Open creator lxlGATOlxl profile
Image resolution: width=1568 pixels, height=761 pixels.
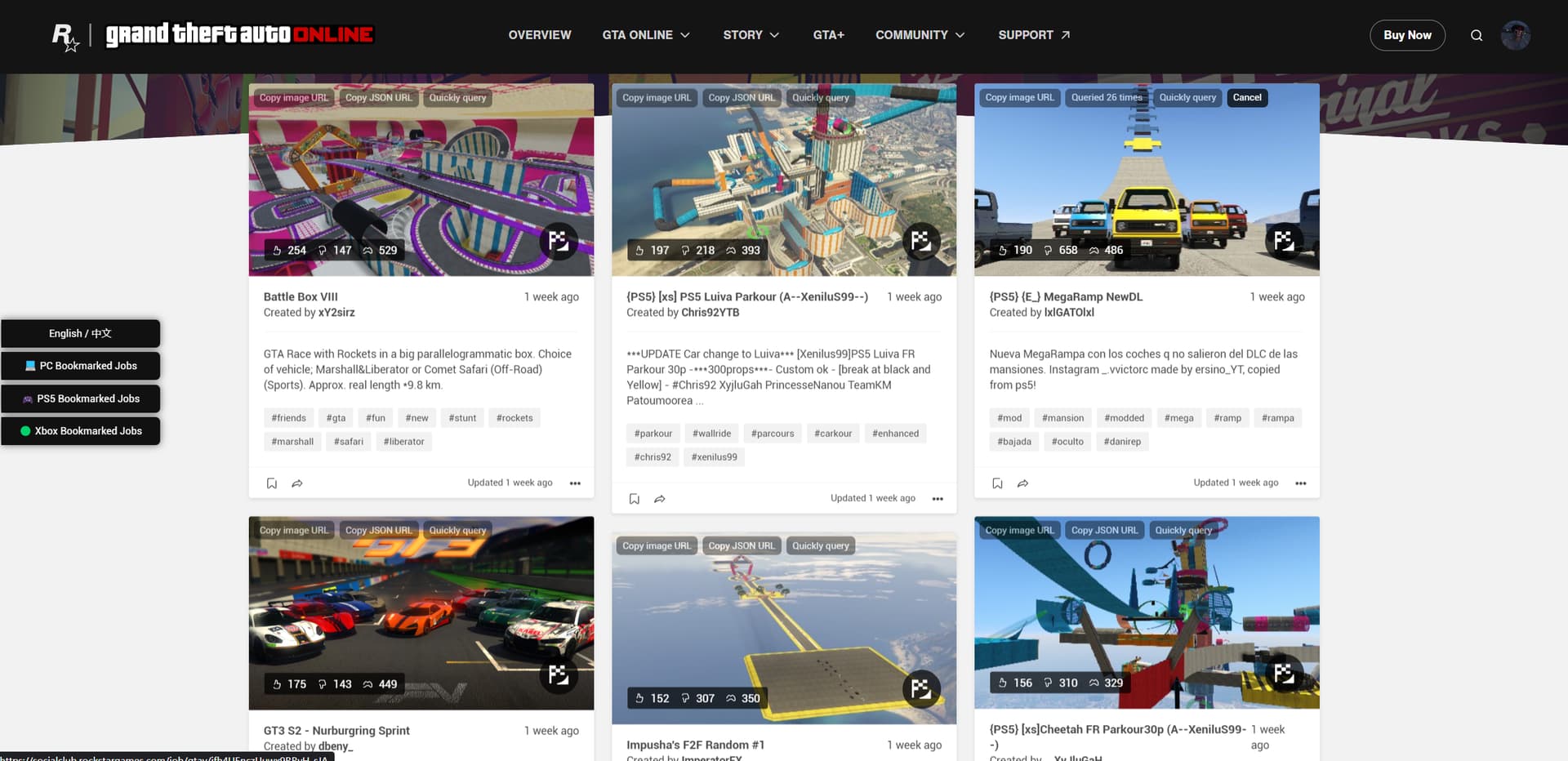point(1069,313)
